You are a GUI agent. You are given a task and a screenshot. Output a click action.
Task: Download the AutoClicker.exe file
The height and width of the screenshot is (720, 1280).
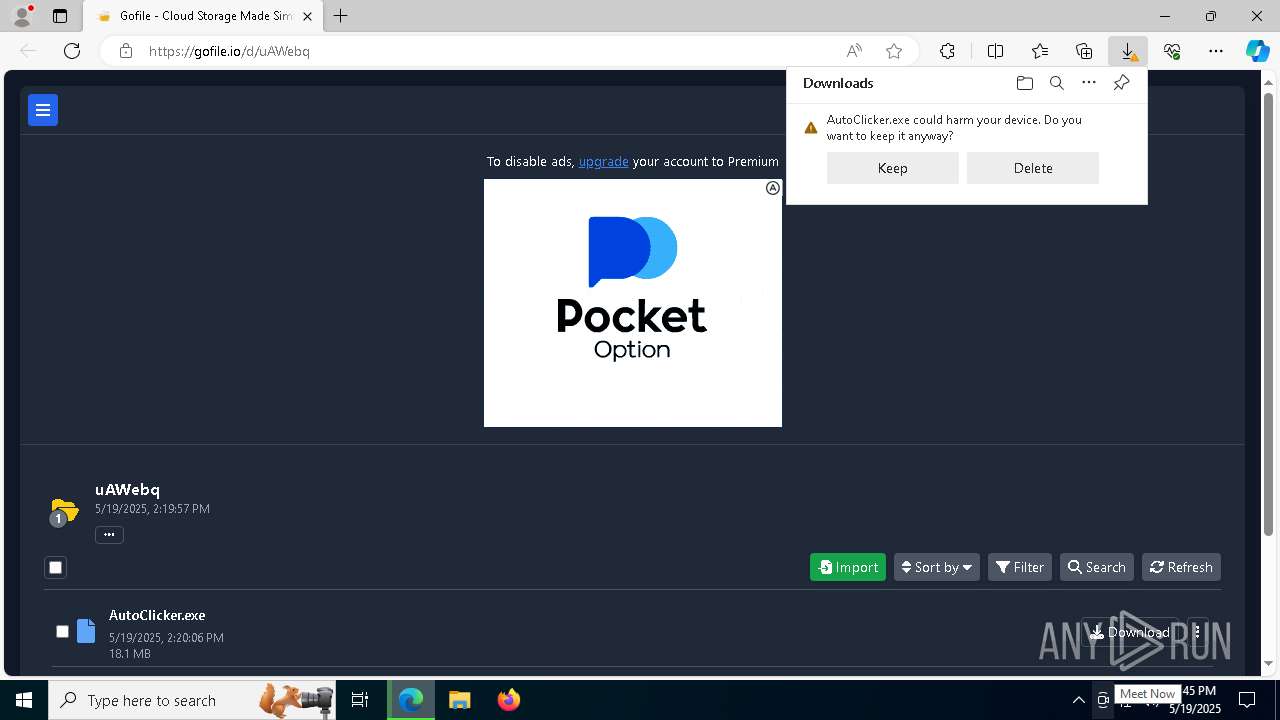tap(1130, 632)
